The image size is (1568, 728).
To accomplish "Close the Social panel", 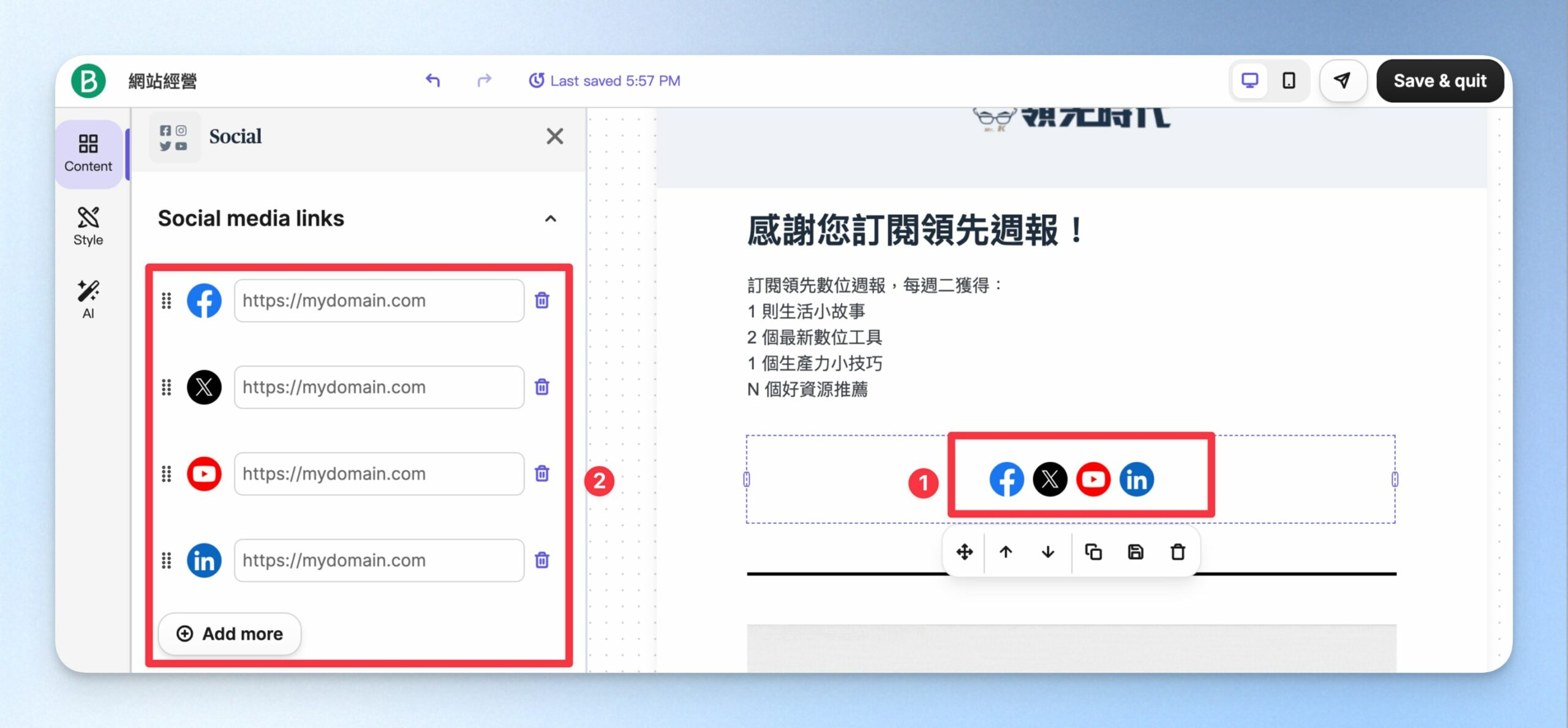I will click(555, 136).
